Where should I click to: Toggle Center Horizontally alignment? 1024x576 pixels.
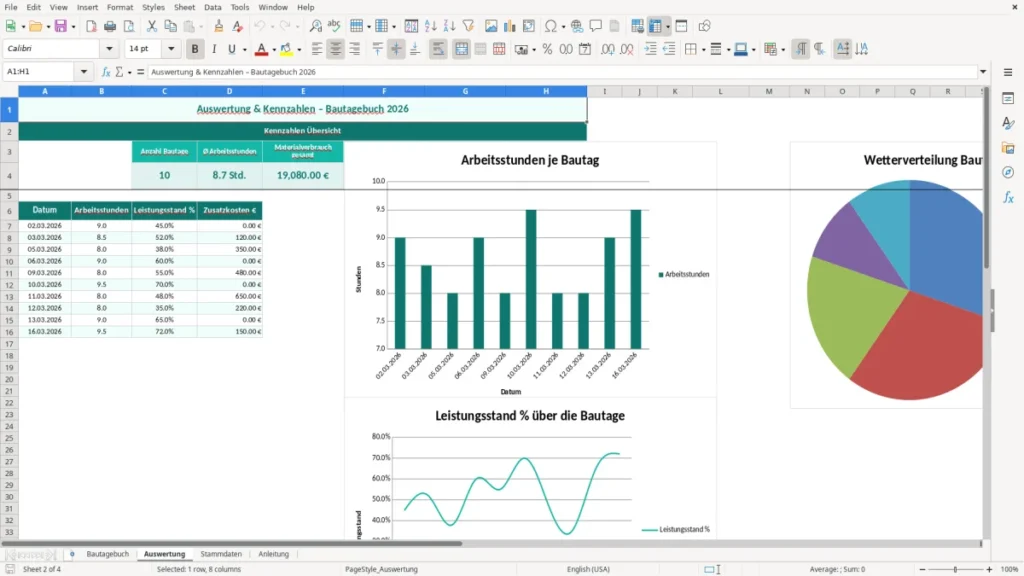[336, 49]
